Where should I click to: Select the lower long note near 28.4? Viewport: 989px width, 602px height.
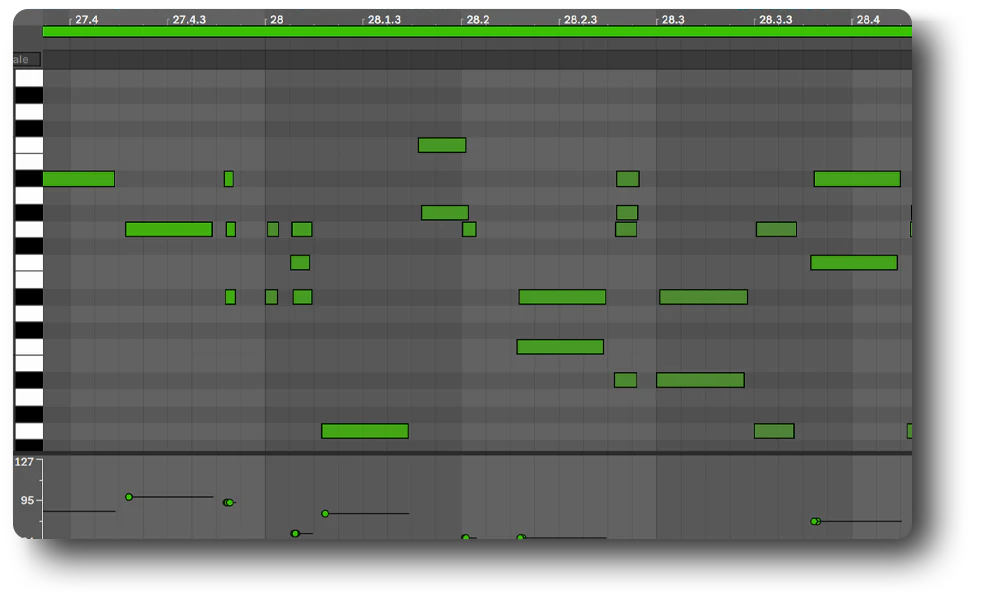point(854,263)
